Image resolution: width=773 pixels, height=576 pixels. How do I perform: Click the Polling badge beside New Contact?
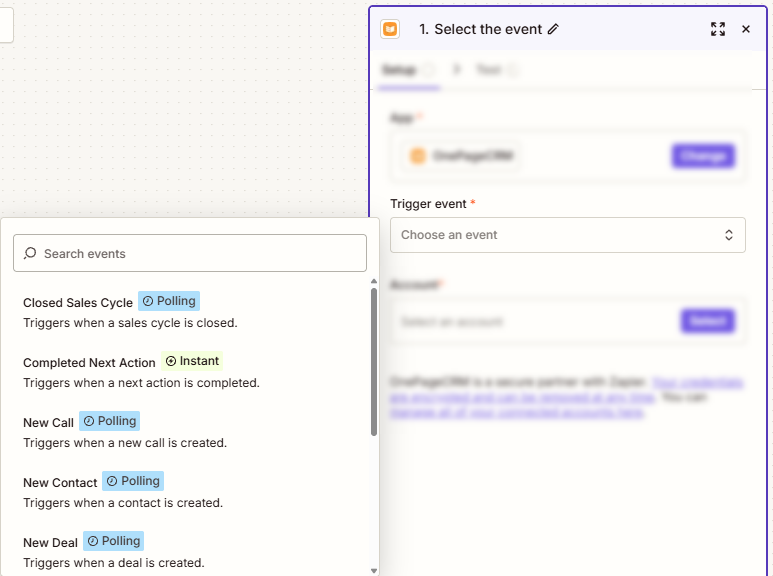(133, 481)
